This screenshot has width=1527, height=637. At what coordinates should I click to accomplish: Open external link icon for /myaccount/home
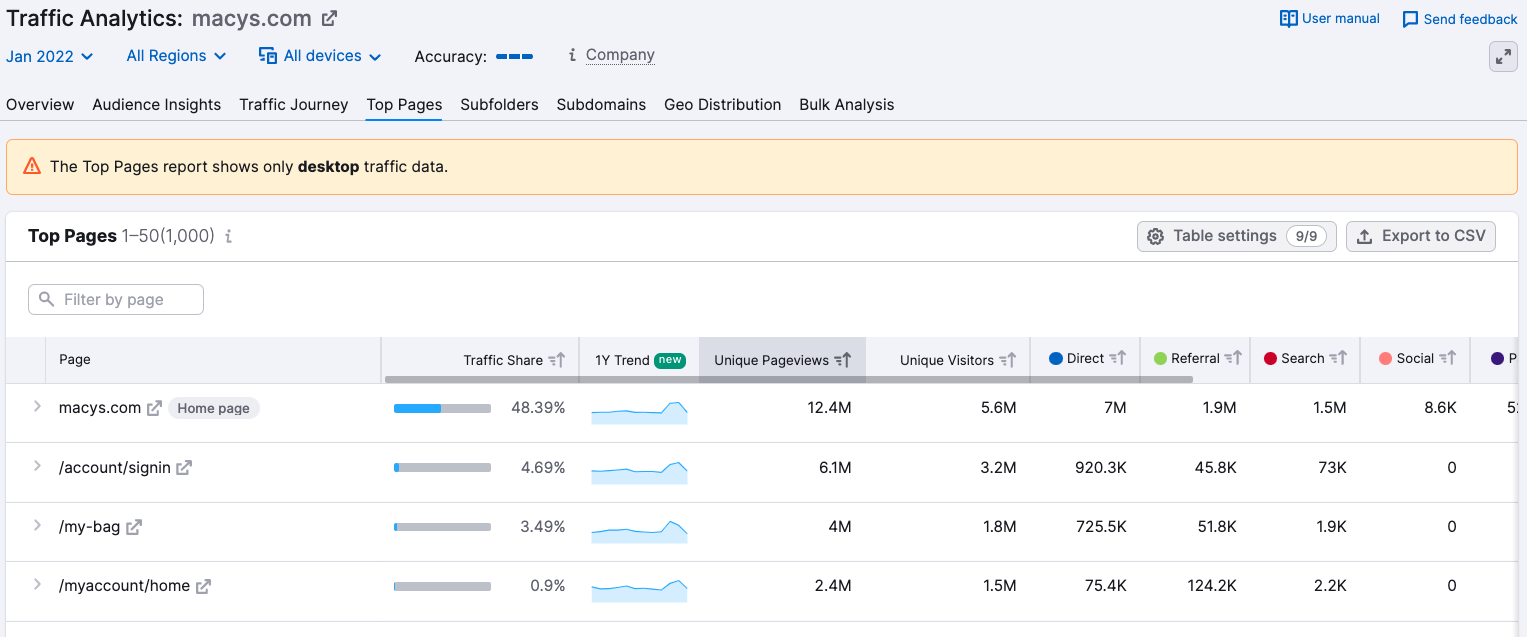pos(203,586)
